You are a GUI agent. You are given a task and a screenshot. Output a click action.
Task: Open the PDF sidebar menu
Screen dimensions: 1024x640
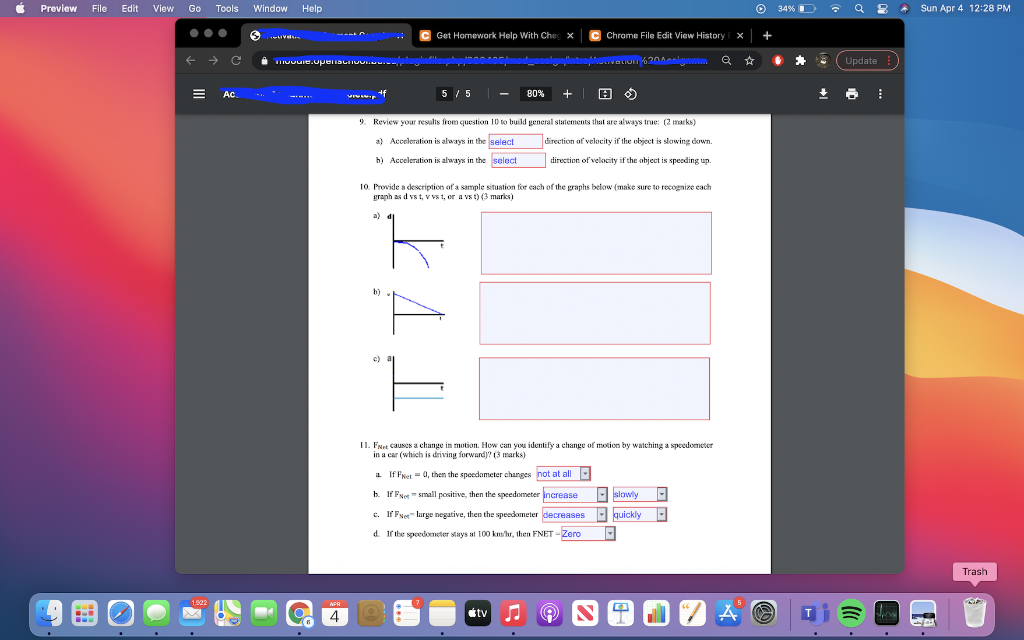point(198,94)
